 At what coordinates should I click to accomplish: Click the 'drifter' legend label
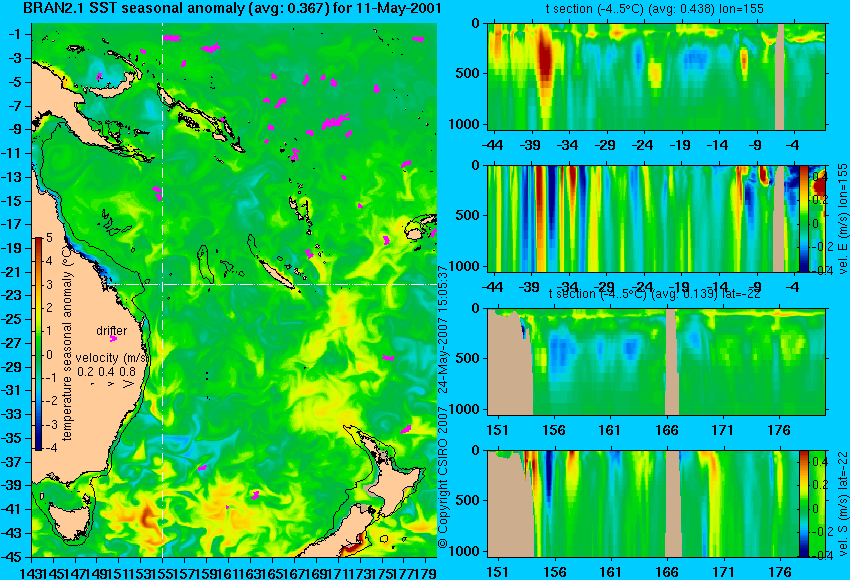[x=112, y=331]
